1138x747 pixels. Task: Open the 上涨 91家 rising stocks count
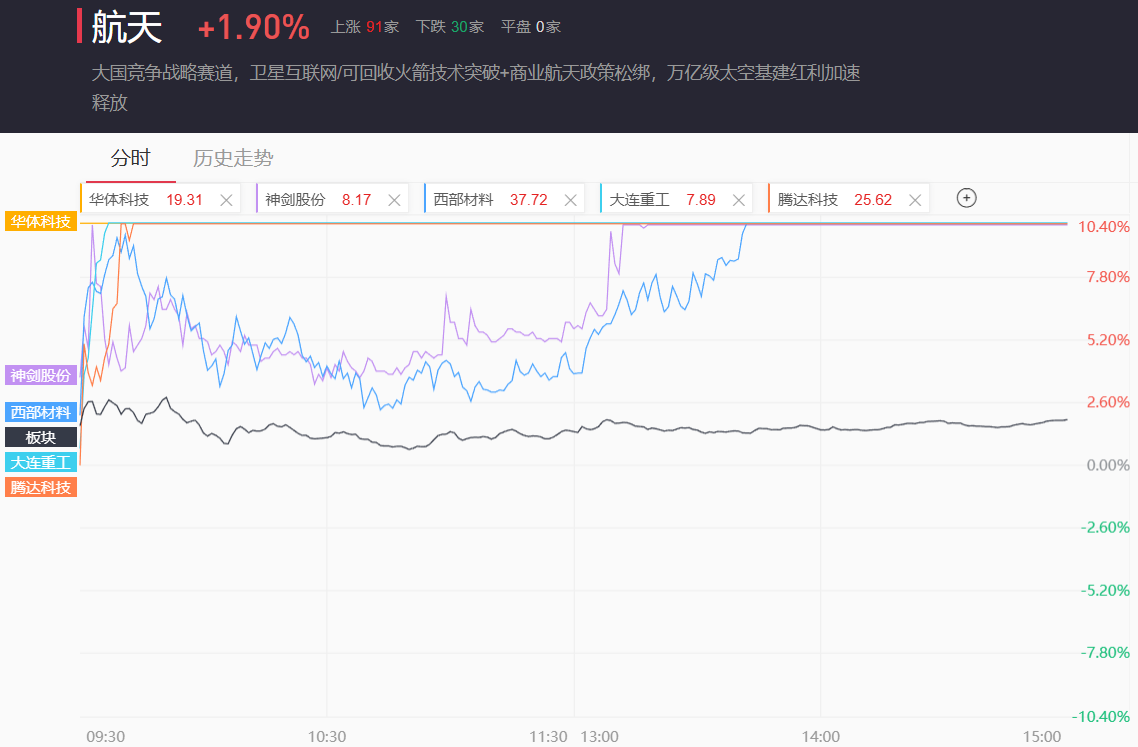pyautogui.click(x=364, y=27)
